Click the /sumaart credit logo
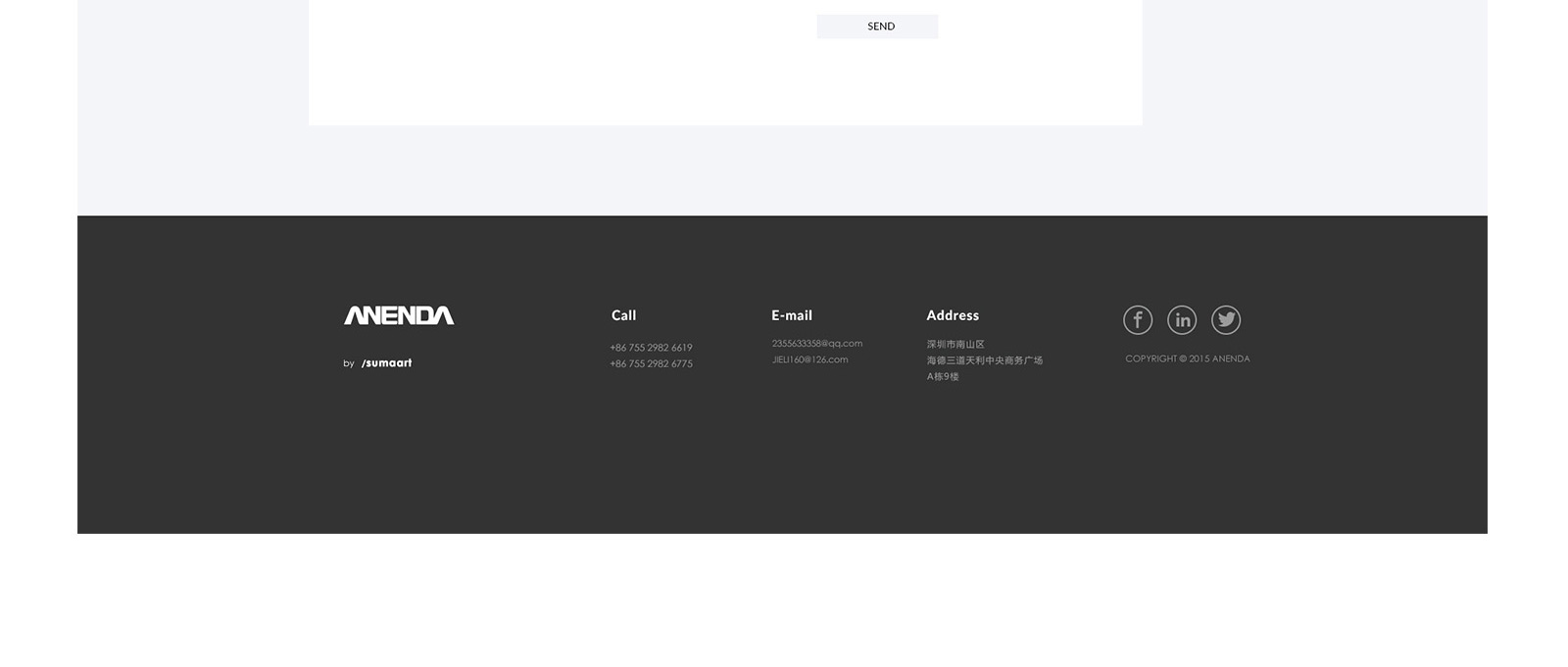Viewport: 1568px width, 667px height. [386, 363]
